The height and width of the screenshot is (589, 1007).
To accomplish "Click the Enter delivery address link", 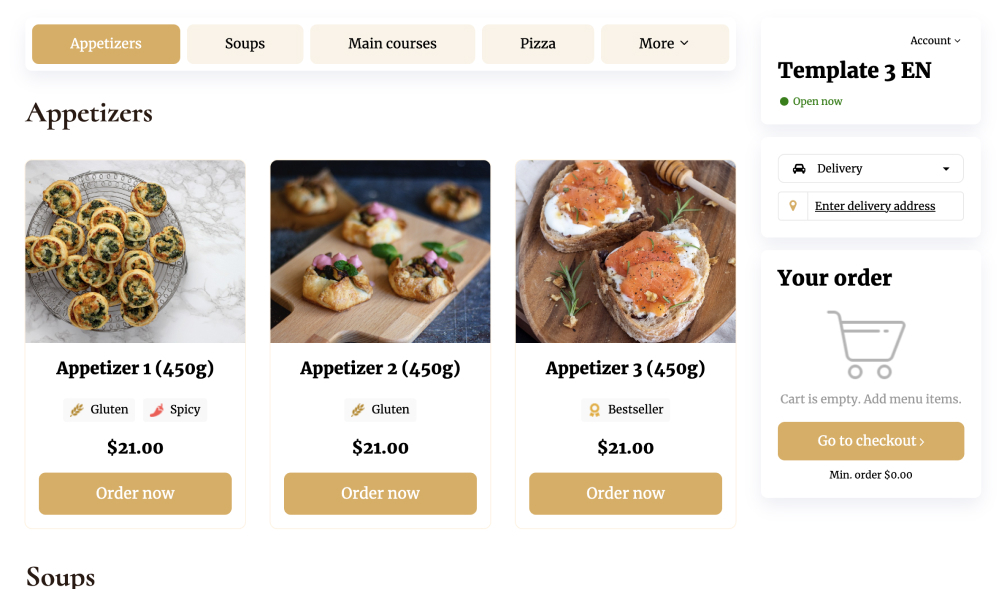I will (875, 206).
